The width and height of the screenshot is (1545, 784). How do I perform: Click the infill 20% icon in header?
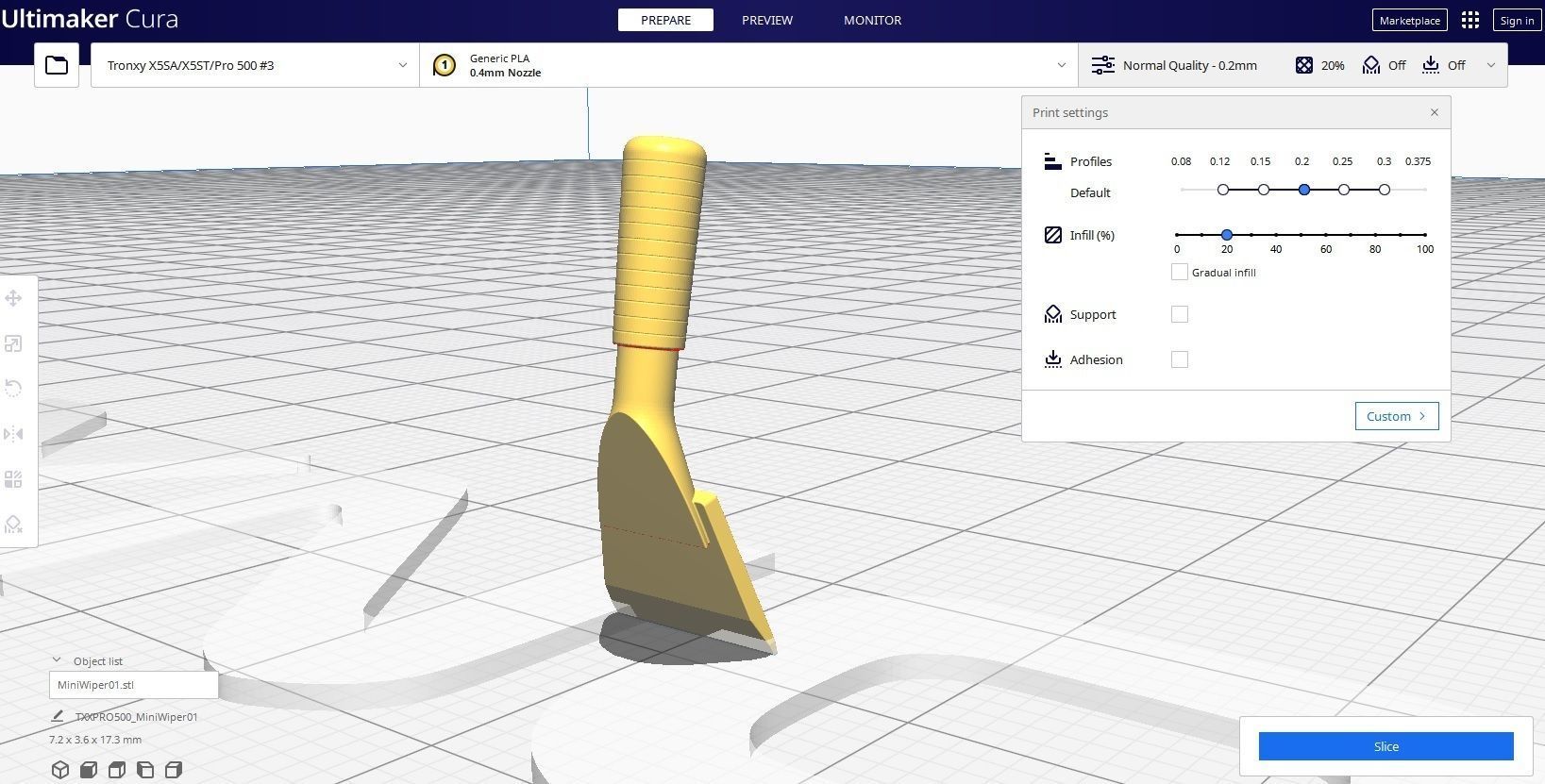click(1304, 65)
